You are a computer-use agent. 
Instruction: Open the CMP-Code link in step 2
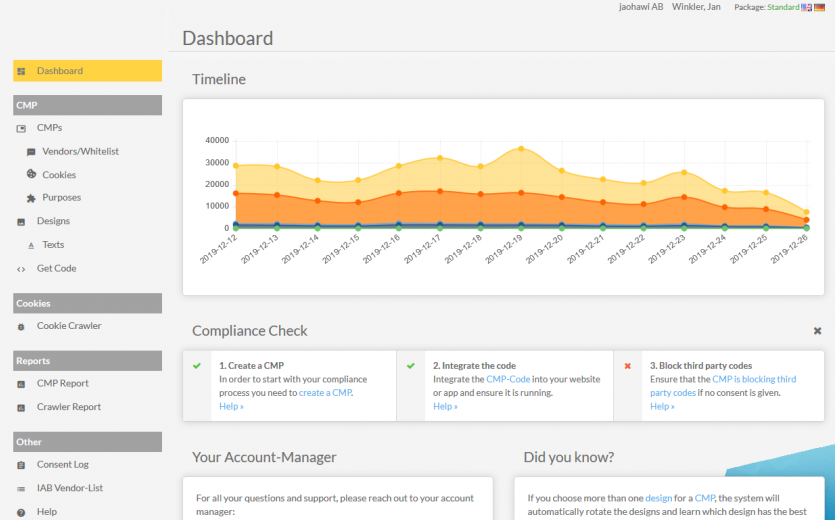[x=508, y=379]
